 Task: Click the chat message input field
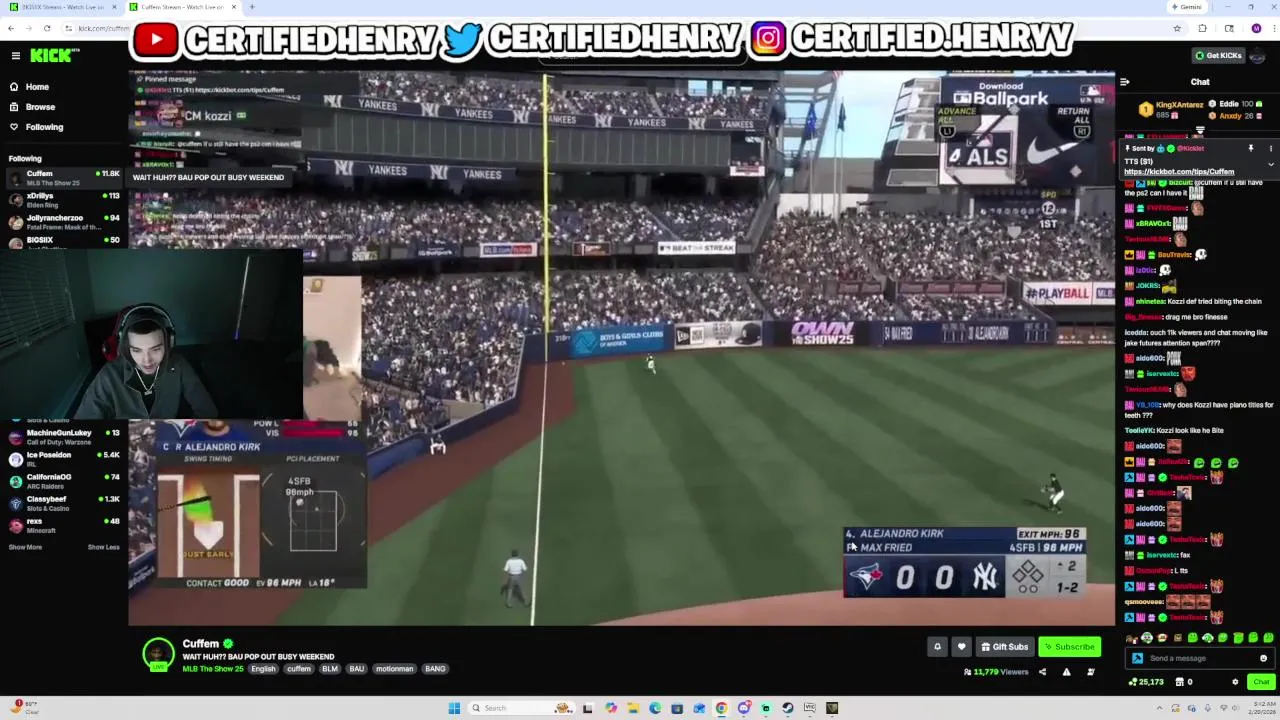(1200, 658)
